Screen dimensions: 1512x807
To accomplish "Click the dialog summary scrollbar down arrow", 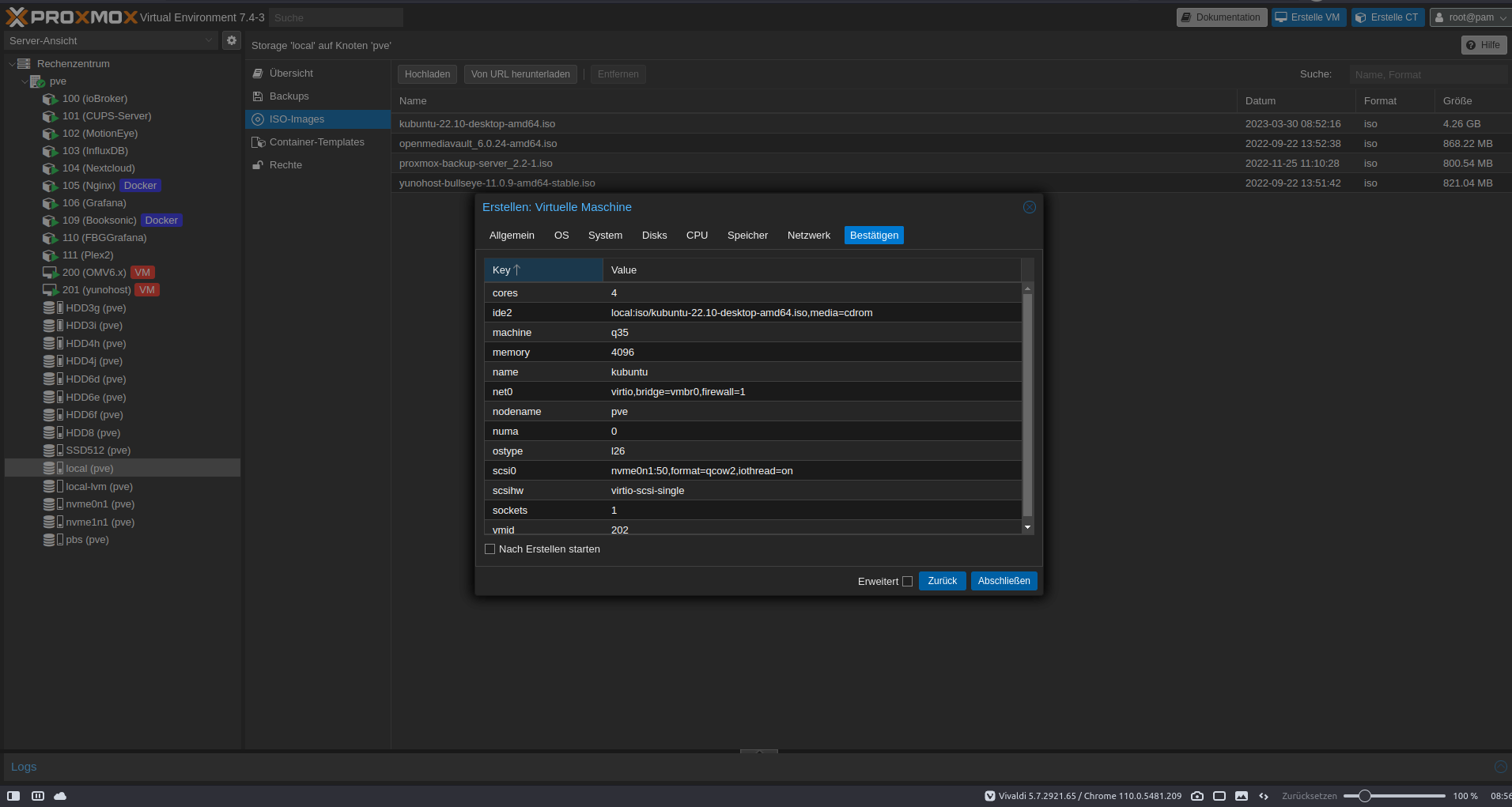I will click(x=1027, y=527).
